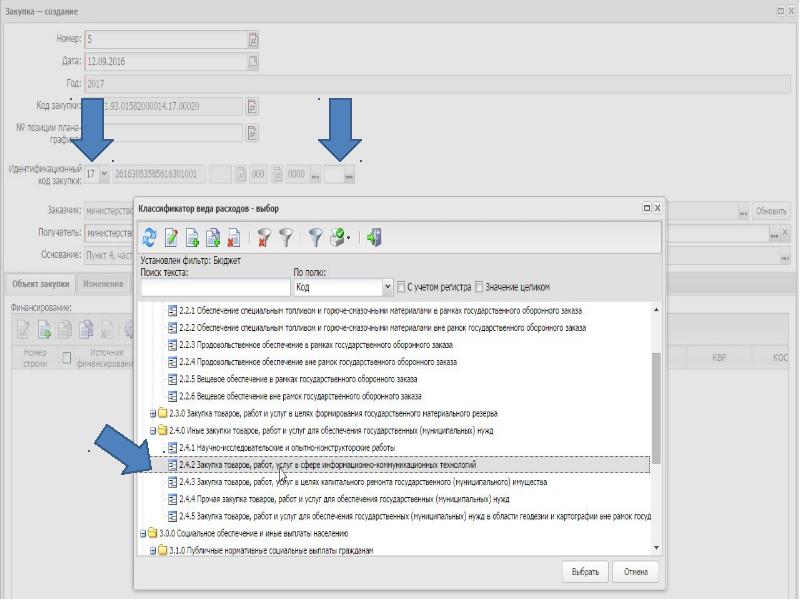This screenshot has height=600, width=800.
Task: Open the year dropdown showing 17
Action: tap(104, 174)
